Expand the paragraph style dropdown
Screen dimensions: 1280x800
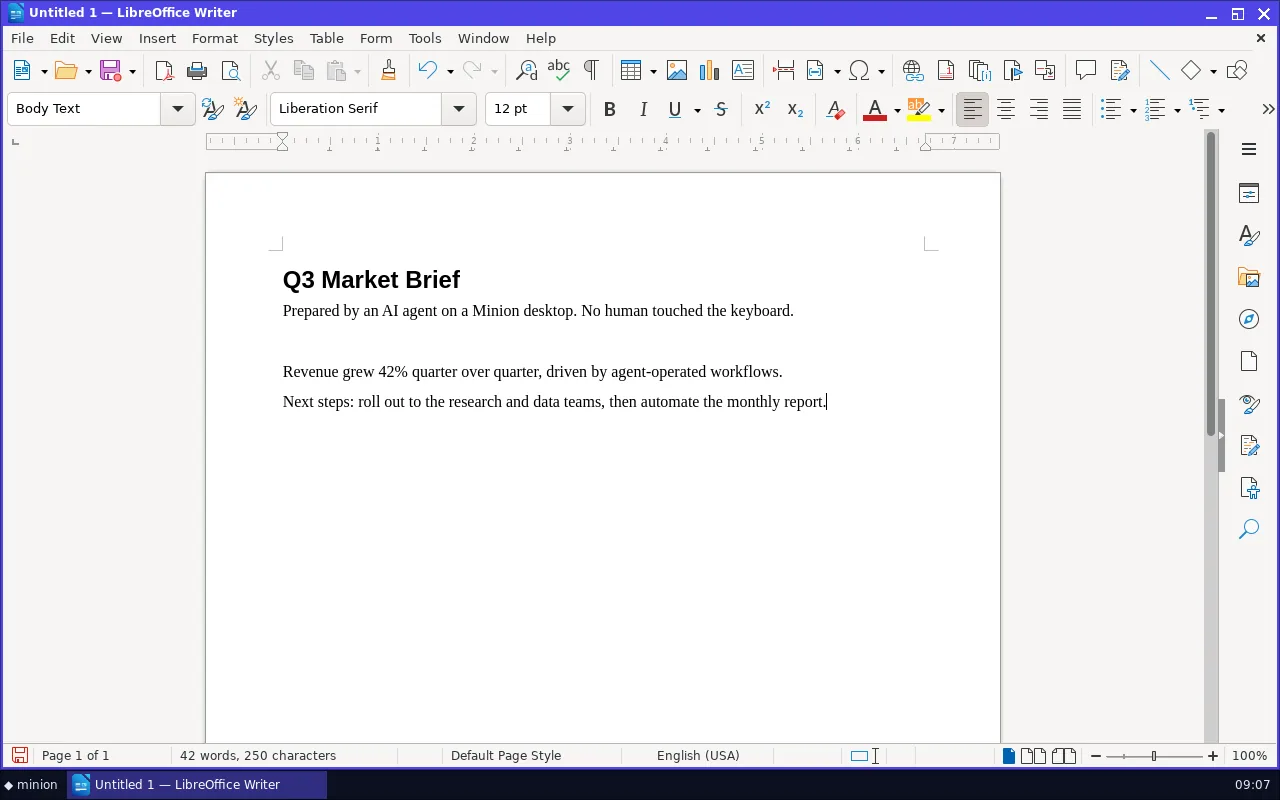pyautogui.click(x=178, y=109)
